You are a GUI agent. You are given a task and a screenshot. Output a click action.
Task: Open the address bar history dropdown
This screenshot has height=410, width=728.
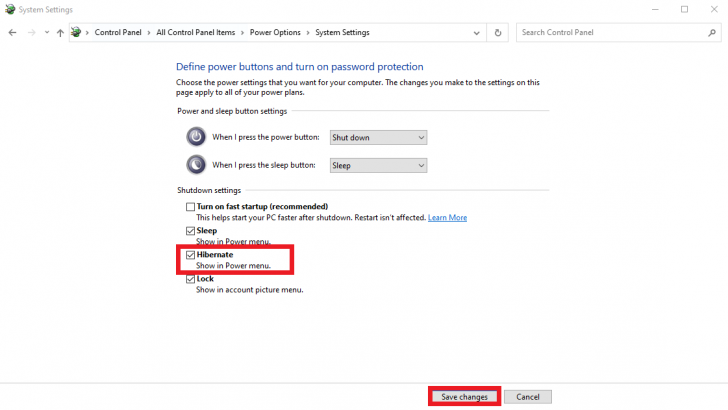tap(476, 33)
